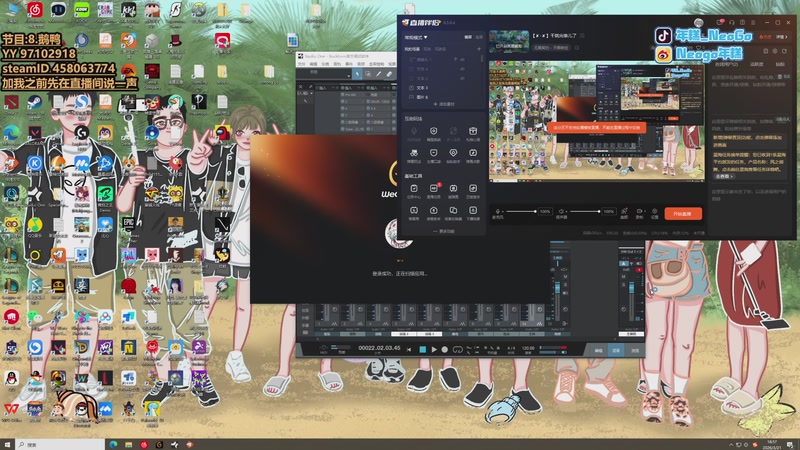Screen dimensions: 800x450
Task: Edit the stream title via pencil icon
Action: coord(582,36)
